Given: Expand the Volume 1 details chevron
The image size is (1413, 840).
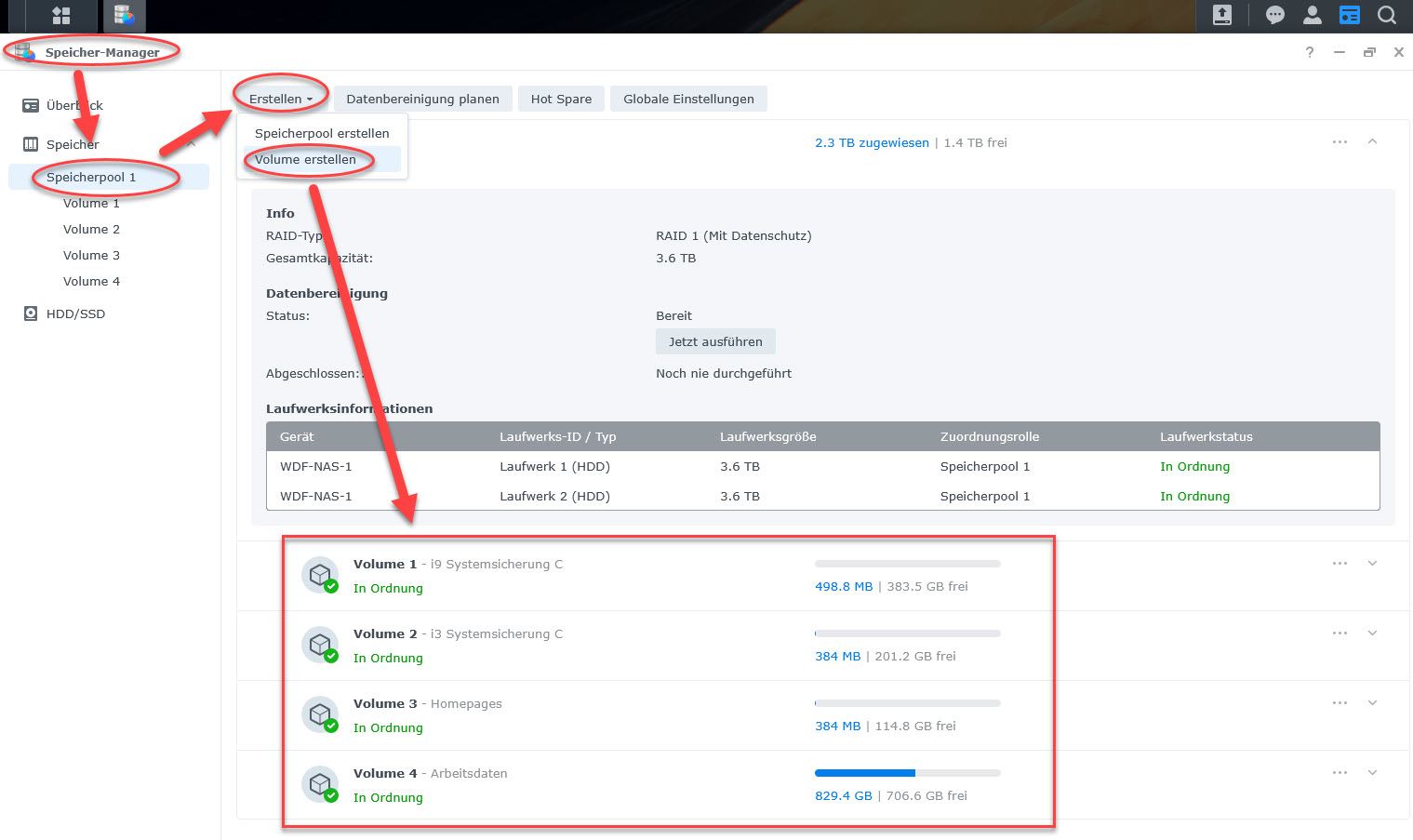Looking at the screenshot, I should [x=1372, y=564].
